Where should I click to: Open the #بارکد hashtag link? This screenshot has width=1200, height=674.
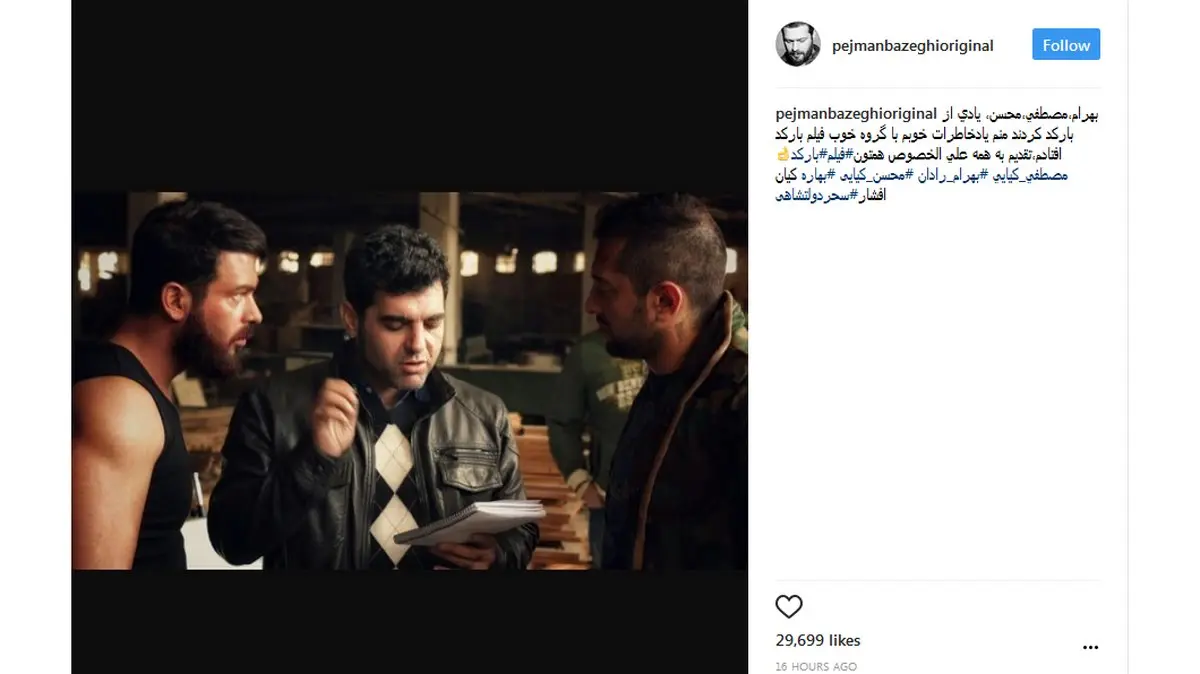[806, 155]
